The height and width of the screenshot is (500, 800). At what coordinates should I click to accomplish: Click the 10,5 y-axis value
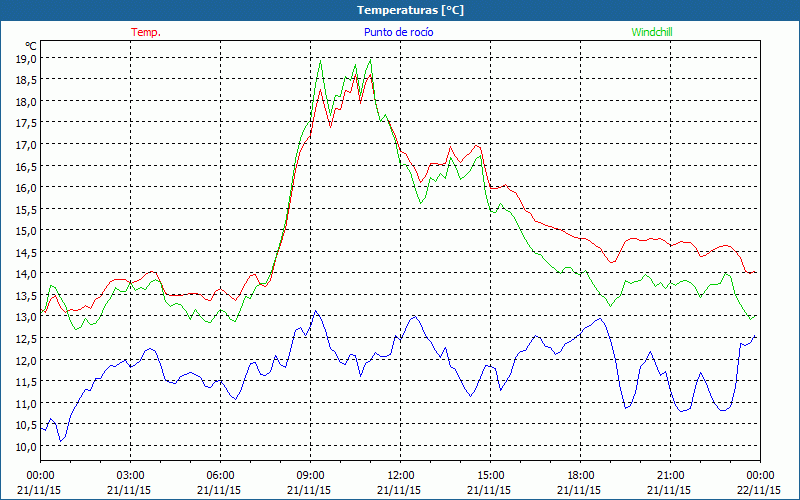click(x=28, y=424)
